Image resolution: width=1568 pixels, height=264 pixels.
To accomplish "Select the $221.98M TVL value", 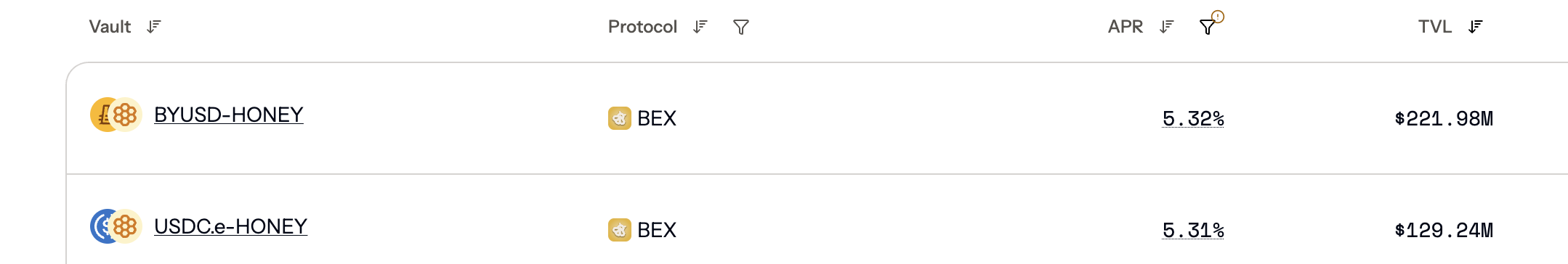I will pyautogui.click(x=1444, y=118).
